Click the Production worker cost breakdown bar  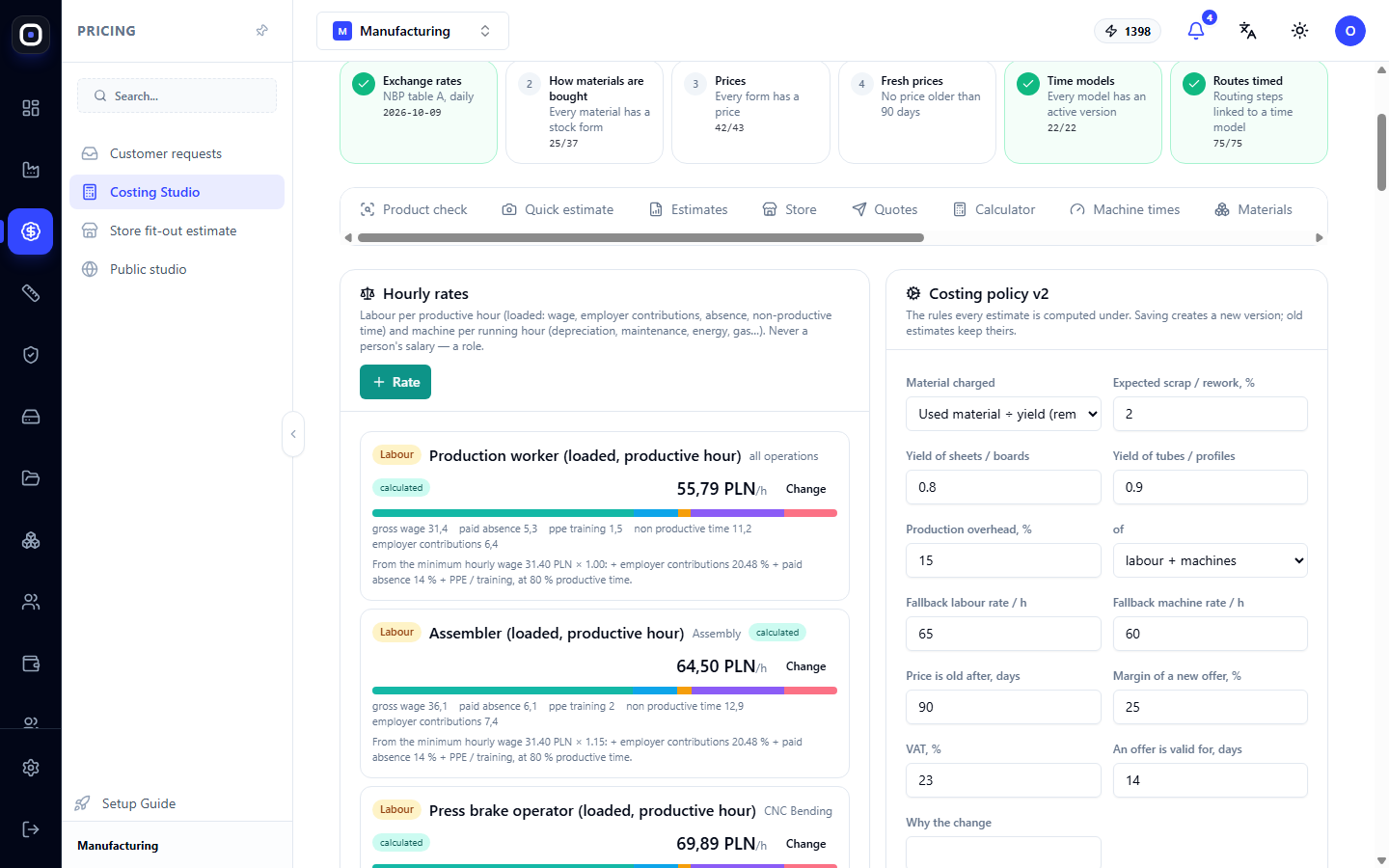tap(605, 513)
